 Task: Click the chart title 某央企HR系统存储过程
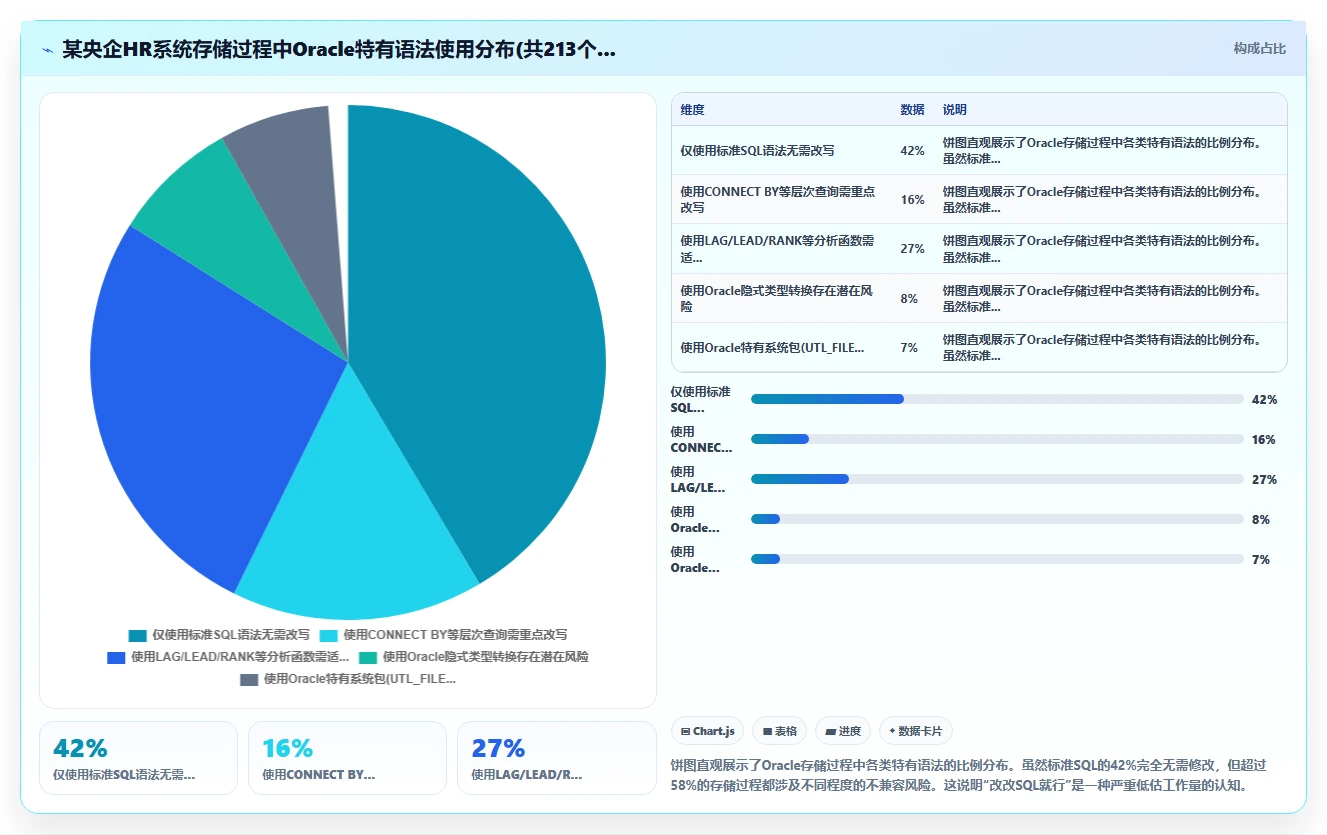339,50
